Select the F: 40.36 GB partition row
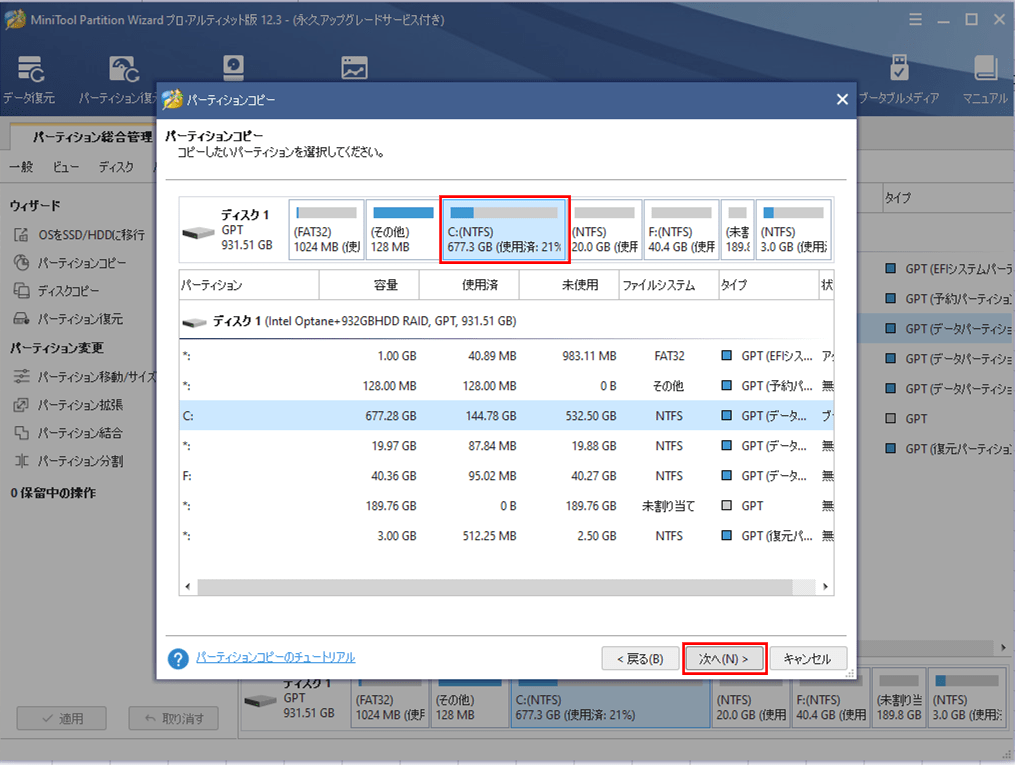Screen dimensions: 1015x765 (x=507, y=476)
